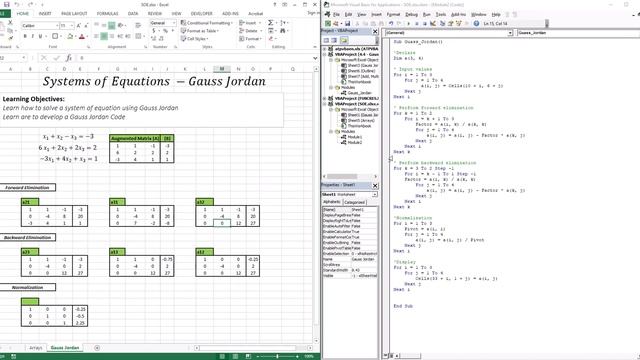Open the Calibri font name dropdown

(57, 26)
